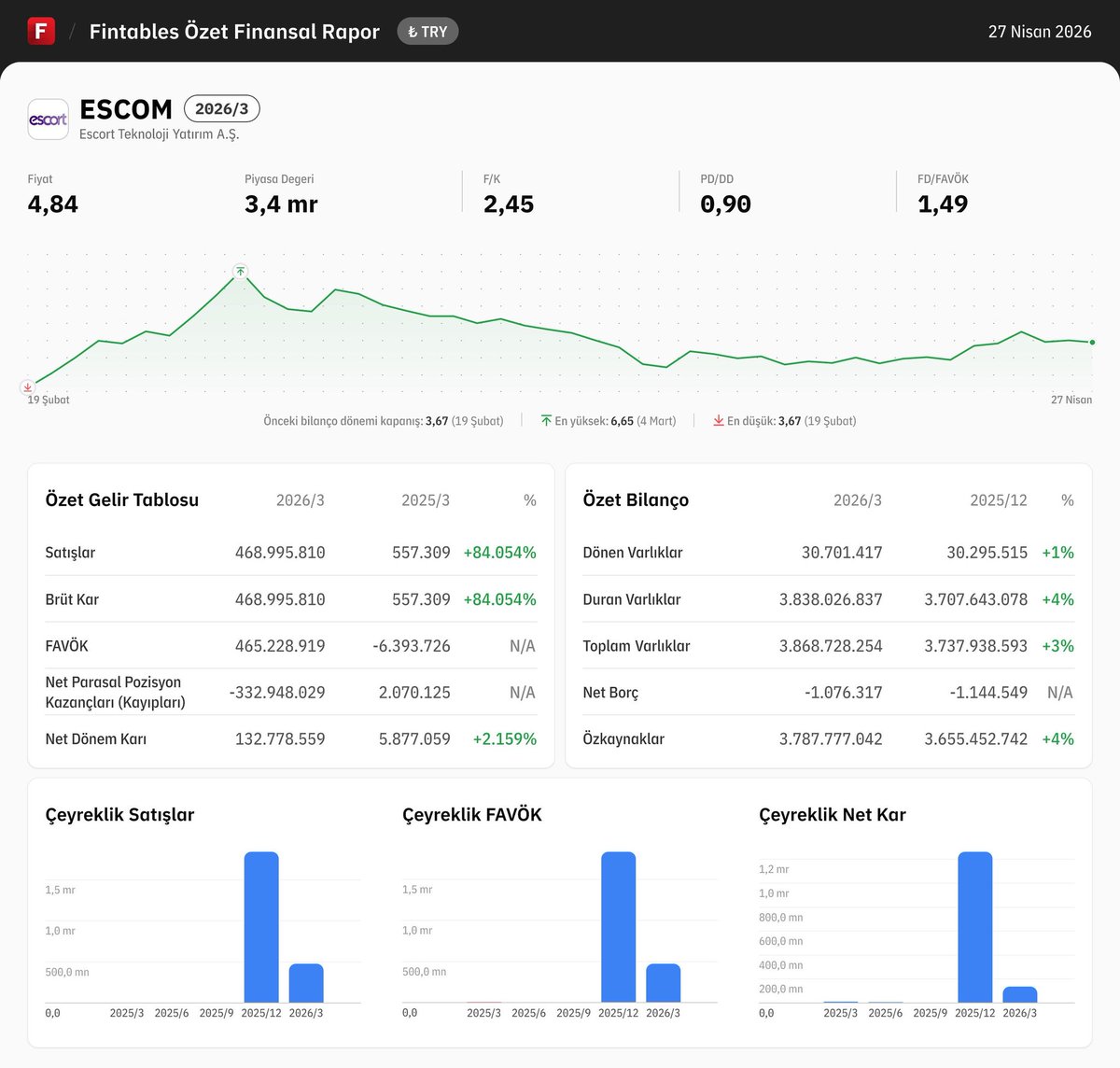Image resolution: width=1120 pixels, height=1068 pixels.
Task: Click the Fiyat value 4,84
Action: [x=53, y=204]
